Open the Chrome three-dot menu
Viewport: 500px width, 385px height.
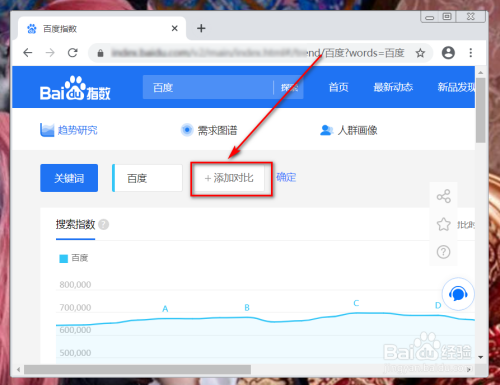point(471,53)
